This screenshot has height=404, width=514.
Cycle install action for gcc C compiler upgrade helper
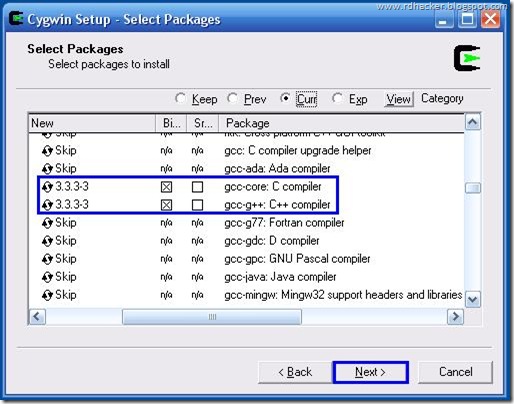(x=47, y=151)
